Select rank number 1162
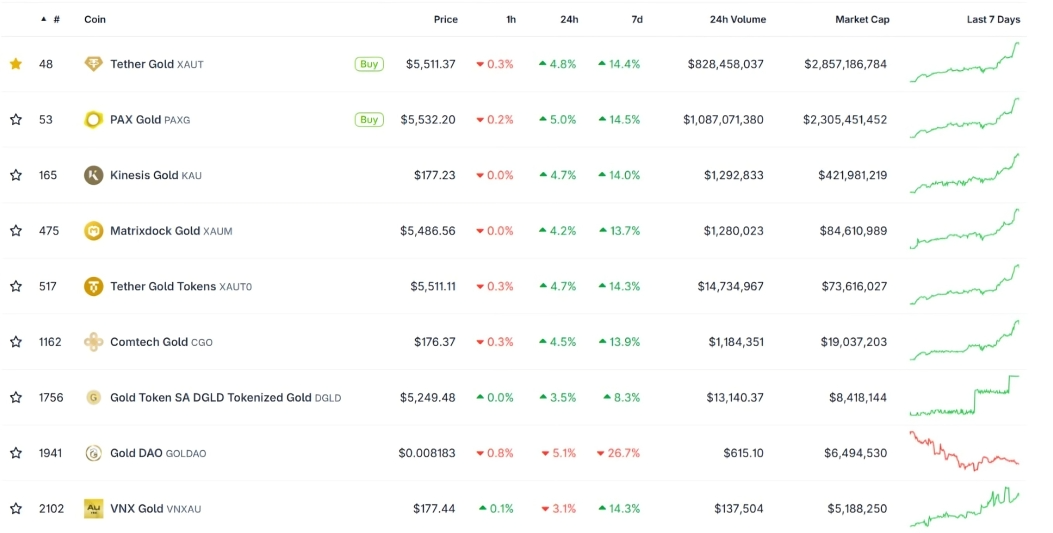The height and width of the screenshot is (533, 1053). pos(50,342)
